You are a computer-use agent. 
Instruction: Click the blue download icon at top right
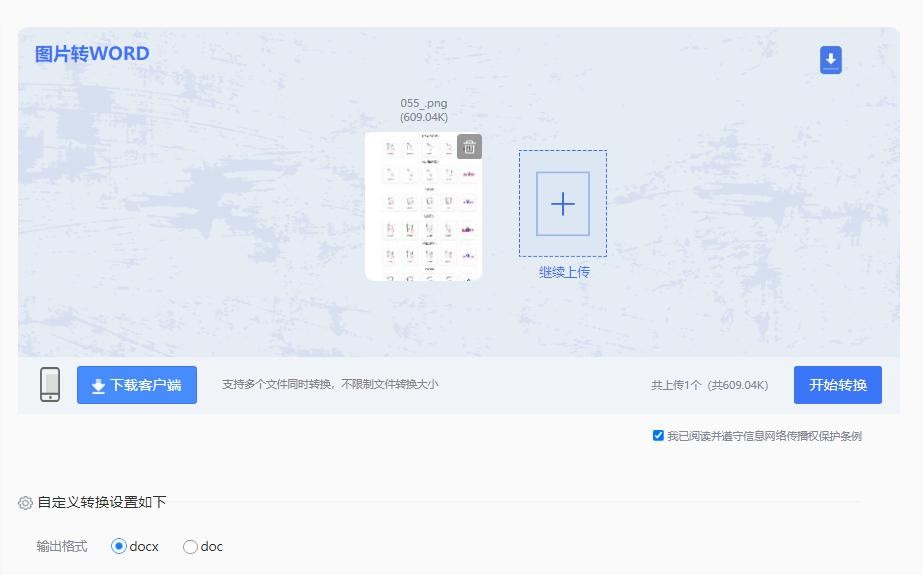(830, 60)
